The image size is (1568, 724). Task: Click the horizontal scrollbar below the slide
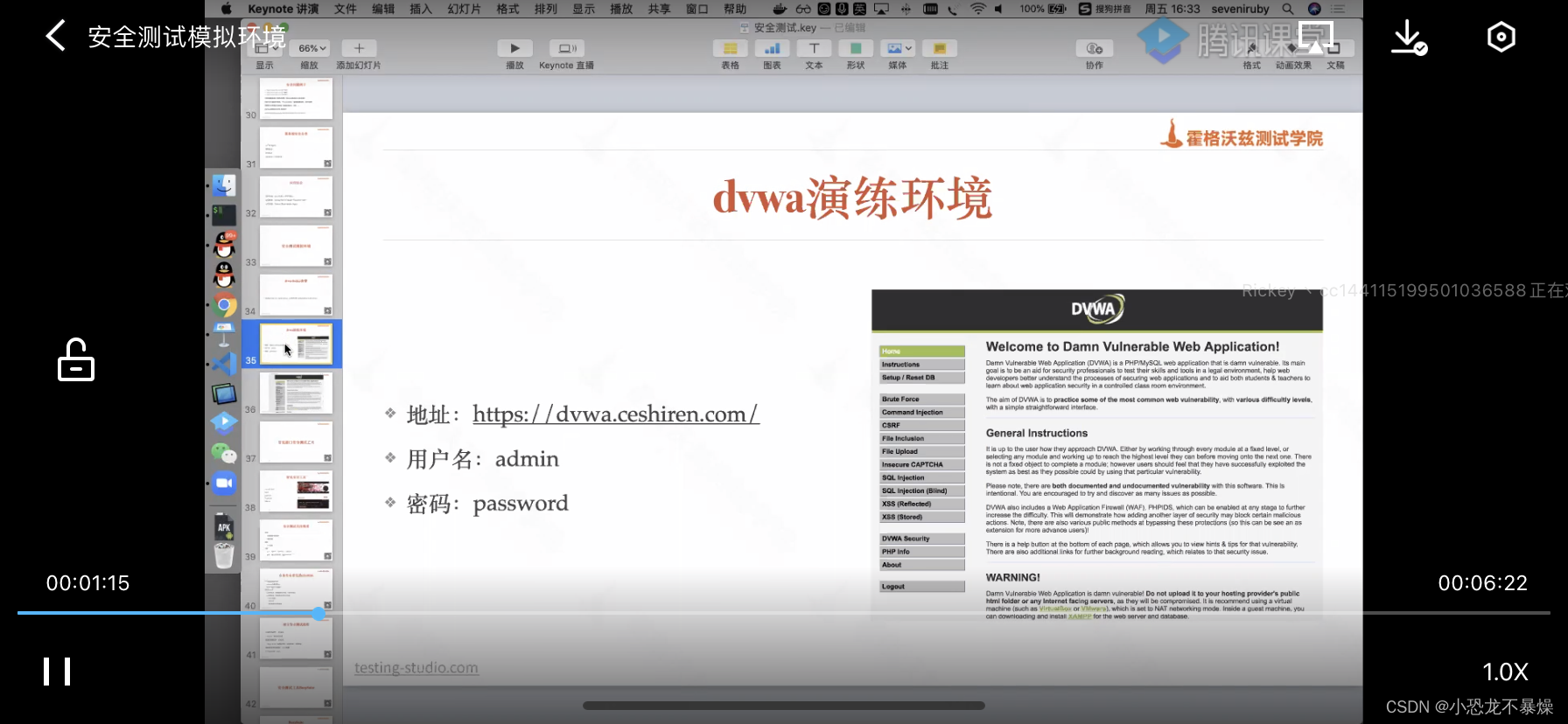point(784,706)
